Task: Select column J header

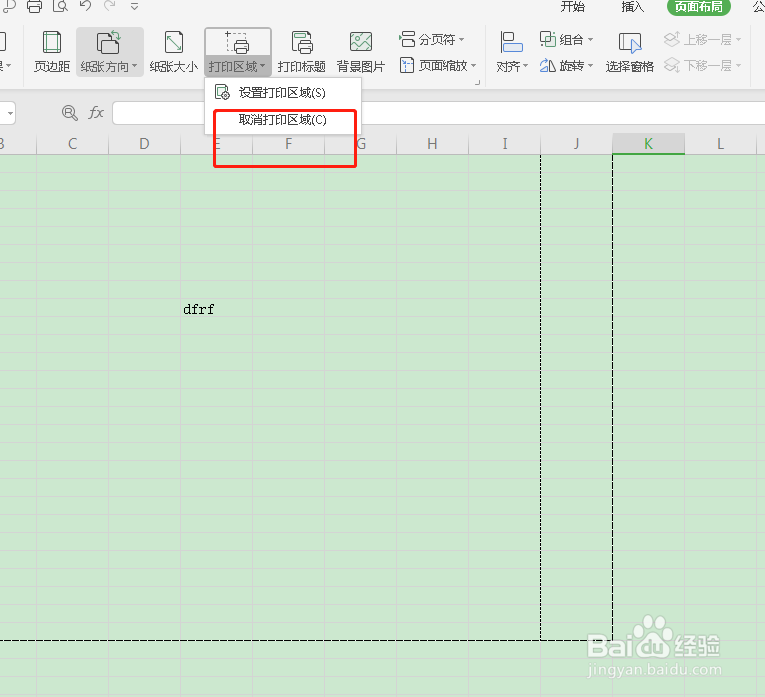Action: (x=577, y=144)
